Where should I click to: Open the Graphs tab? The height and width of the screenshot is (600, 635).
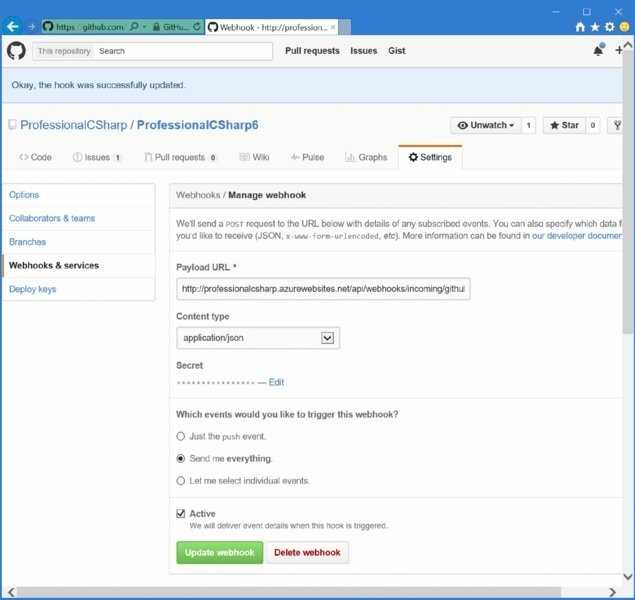(x=366, y=157)
